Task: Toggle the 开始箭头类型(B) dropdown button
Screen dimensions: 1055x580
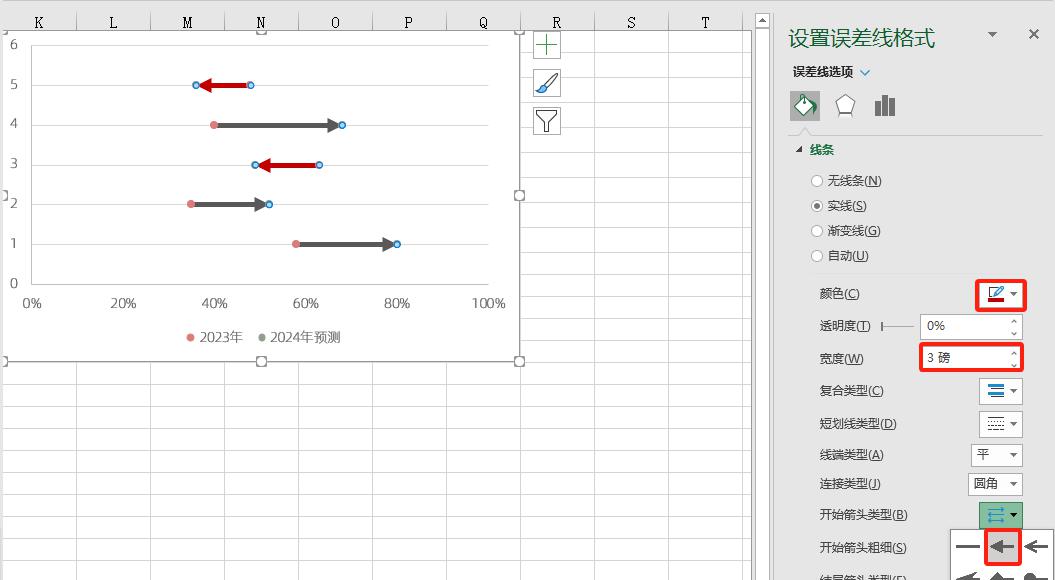Action: pyautogui.click(x=1001, y=515)
